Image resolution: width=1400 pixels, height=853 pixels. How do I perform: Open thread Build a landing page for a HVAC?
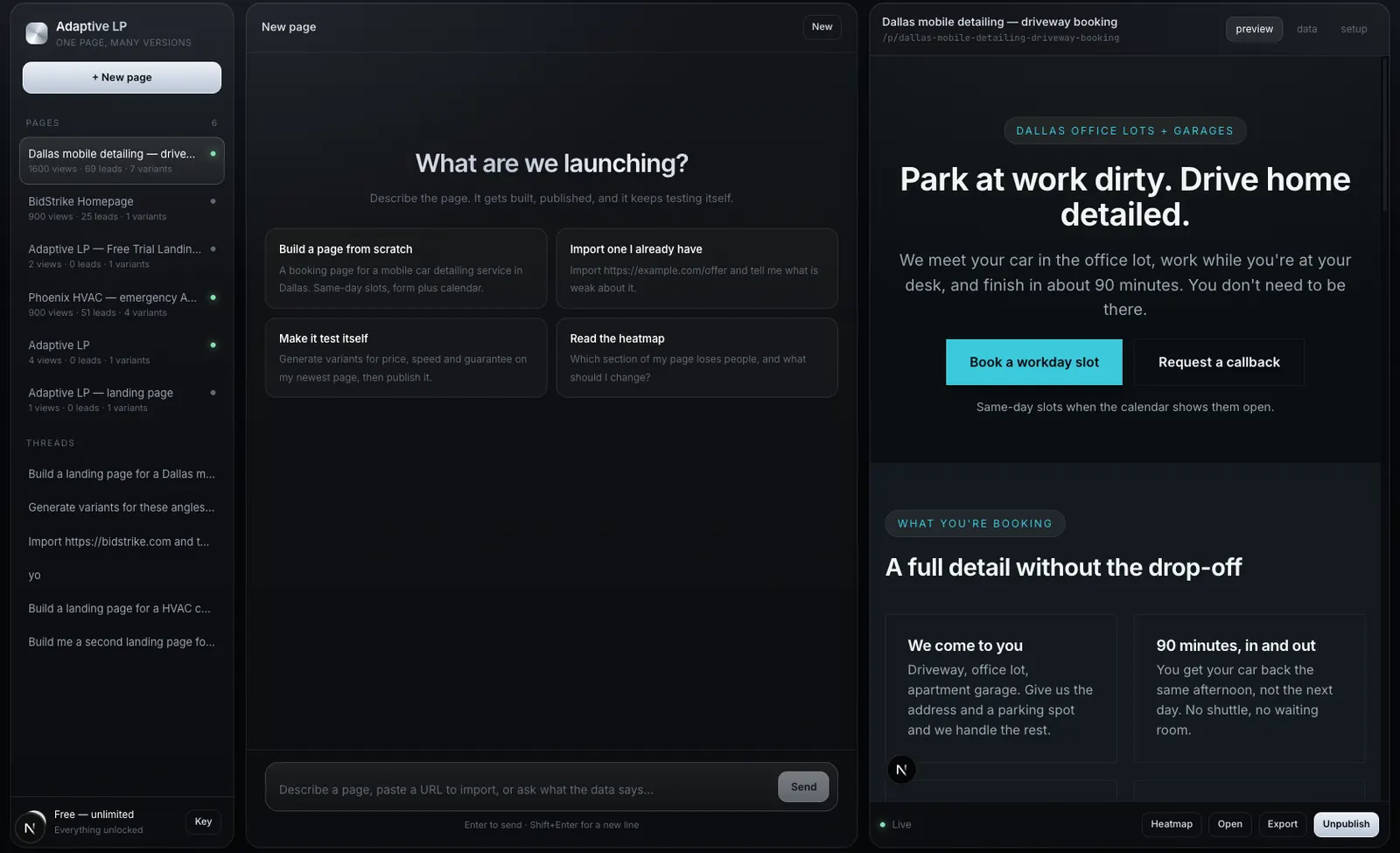122,609
